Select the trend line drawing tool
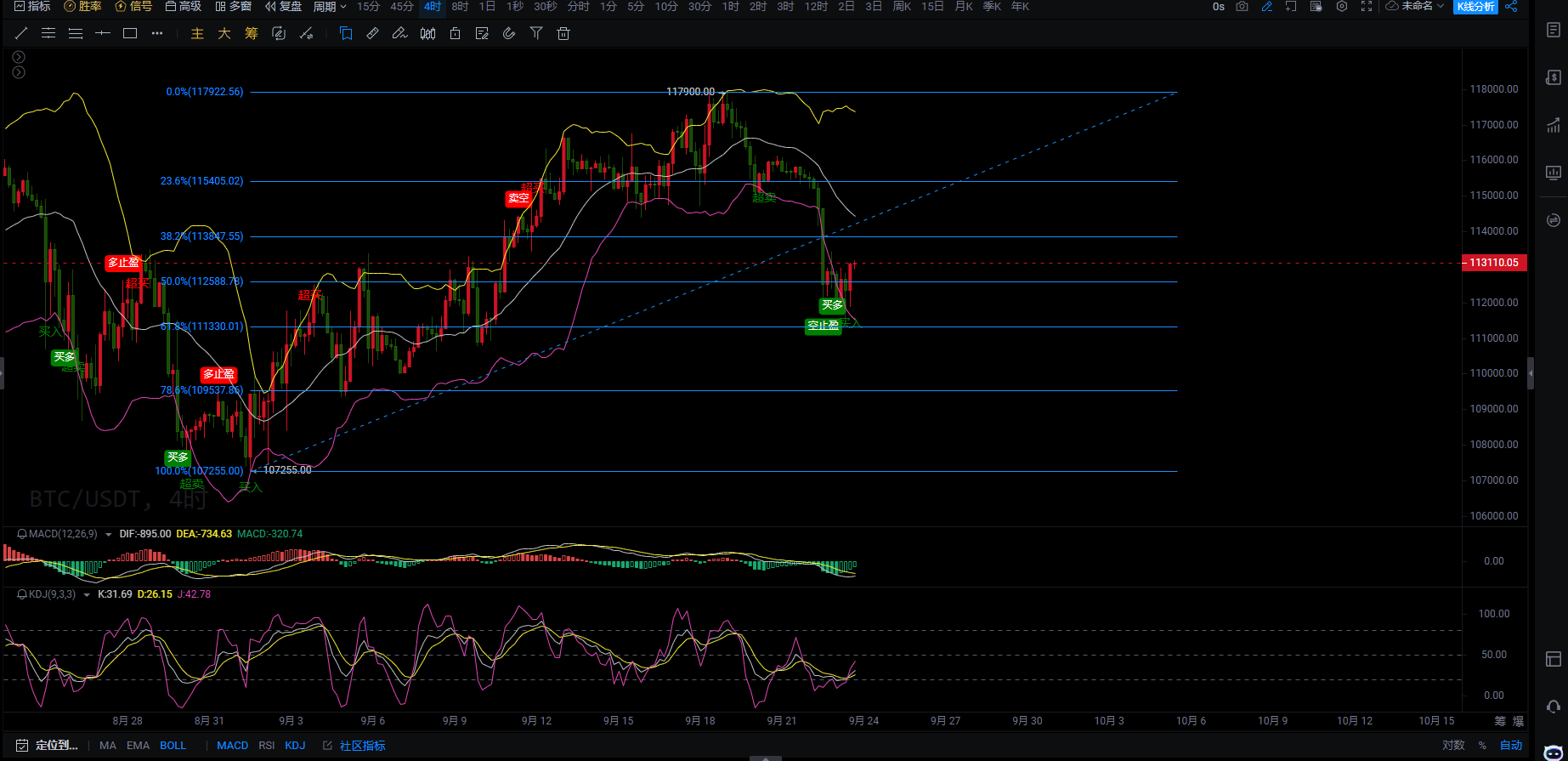 point(22,33)
